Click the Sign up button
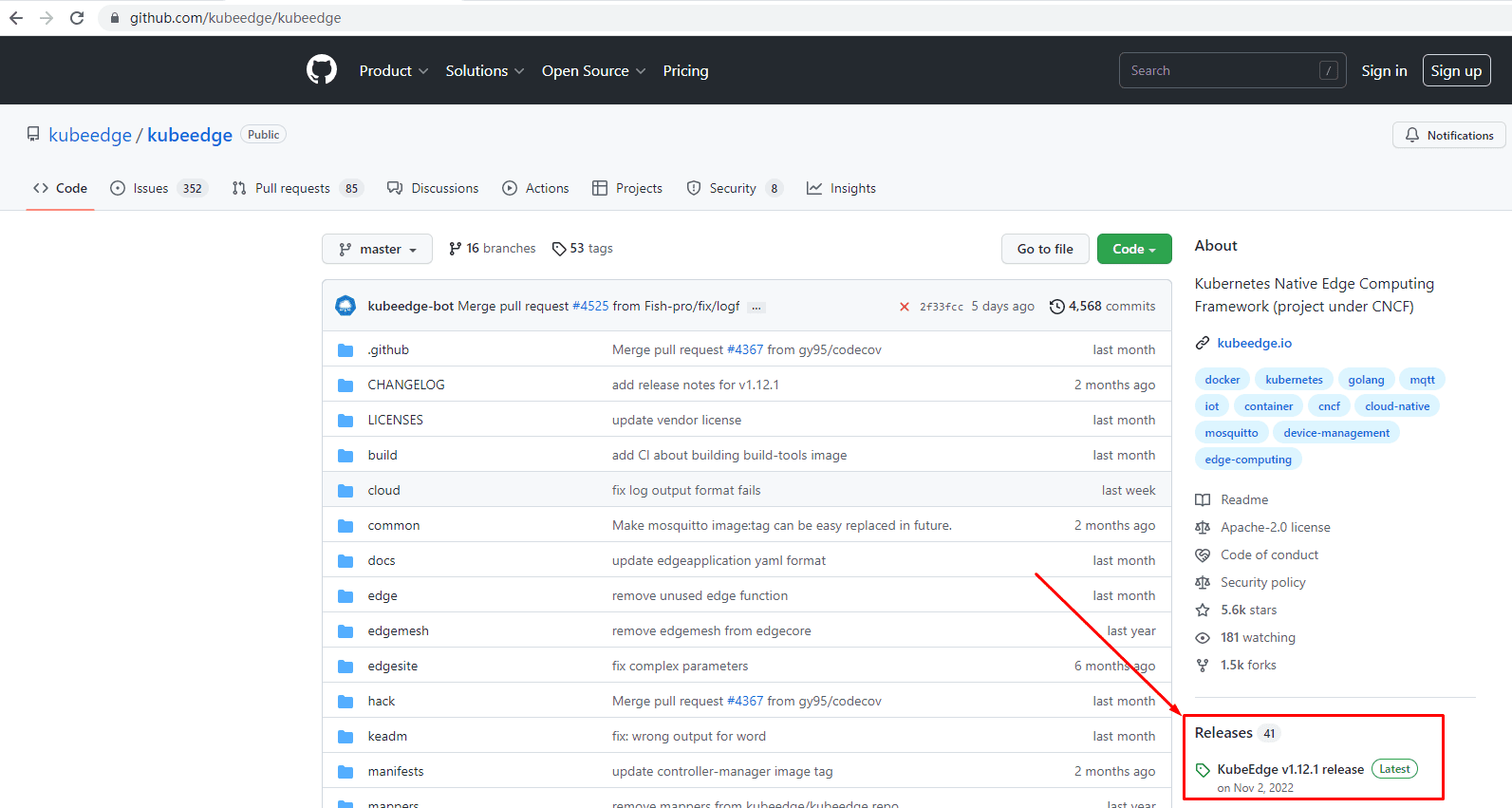Screen dimensions: 1512x808 1456,70
